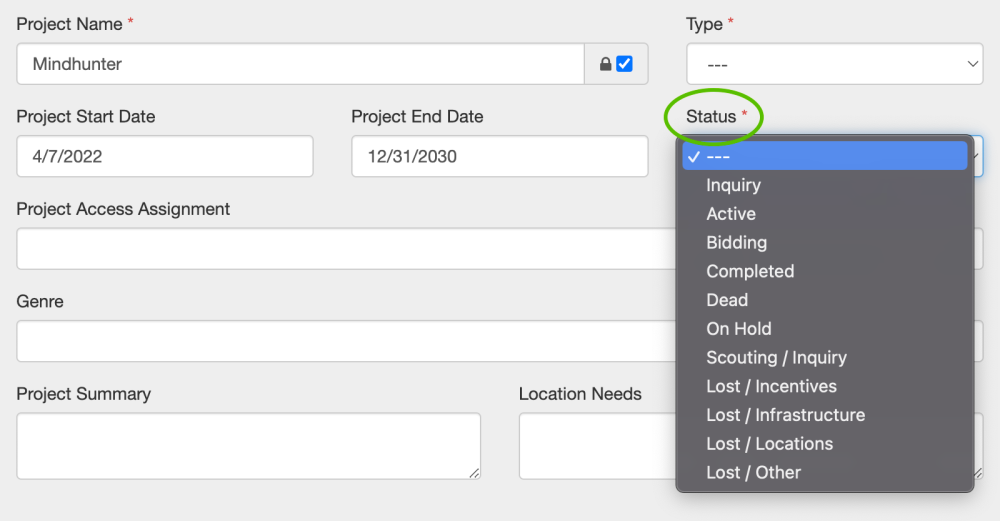Uncheck the Project Name lock checkbox
1000x521 pixels.
[x=624, y=64]
